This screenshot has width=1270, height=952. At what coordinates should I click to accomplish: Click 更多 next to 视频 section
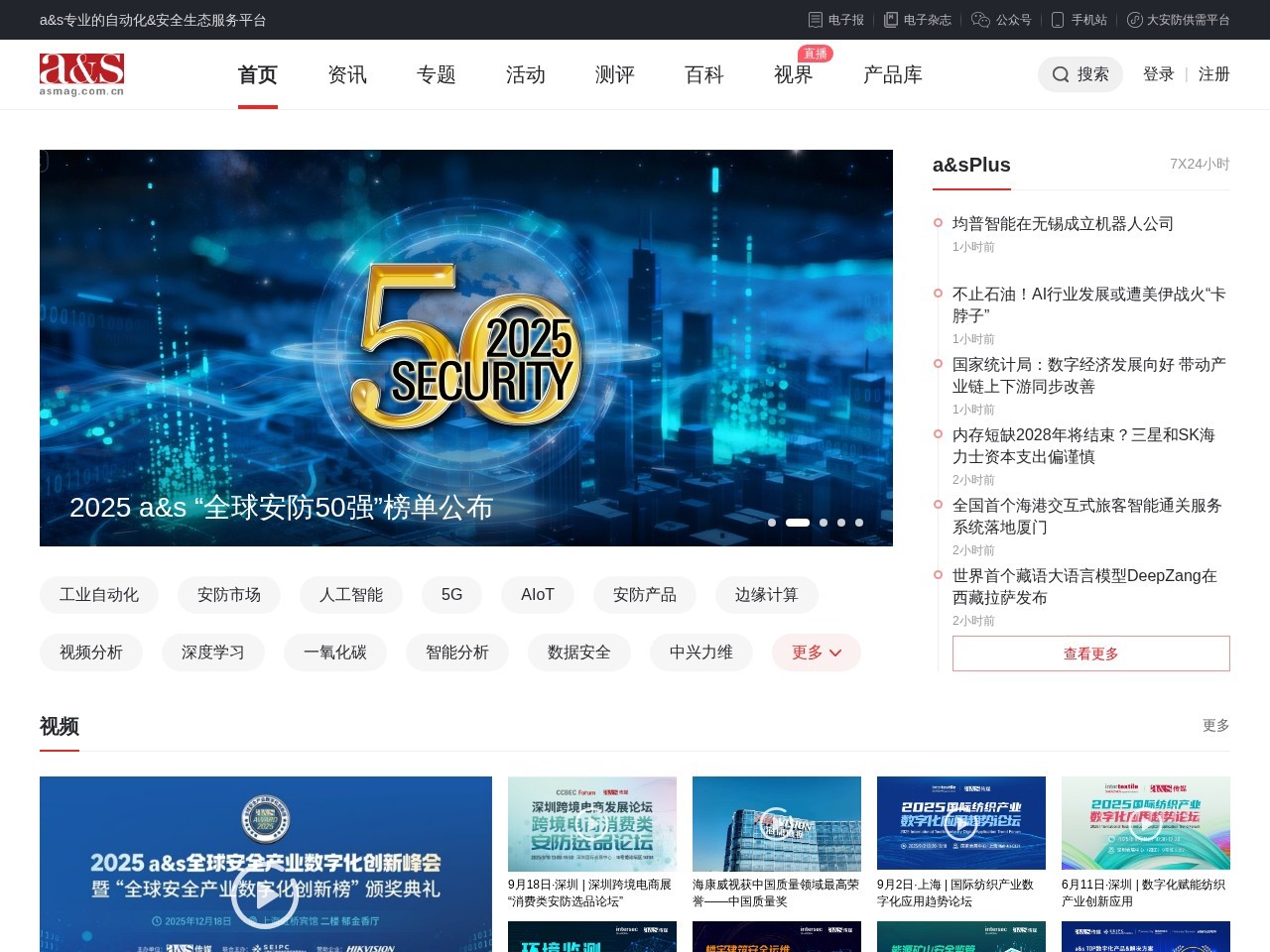(1214, 725)
